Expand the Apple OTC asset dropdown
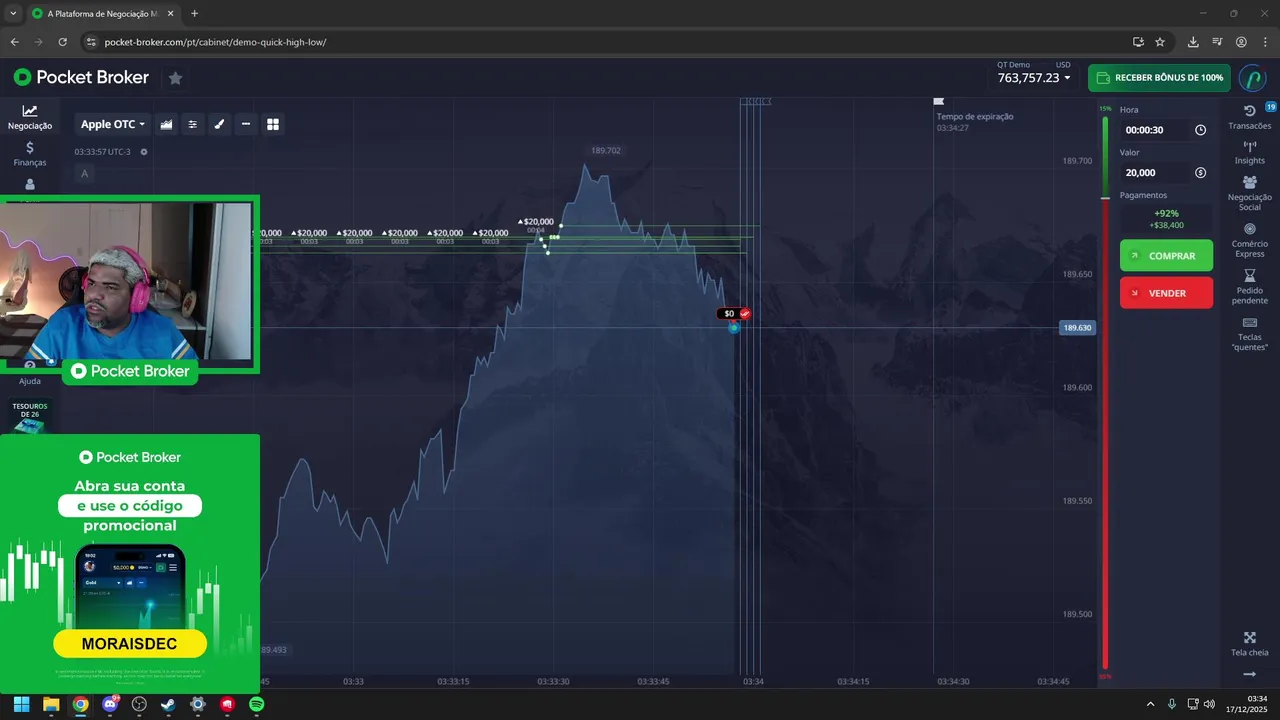This screenshot has width=1280, height=720. (112, 124)
